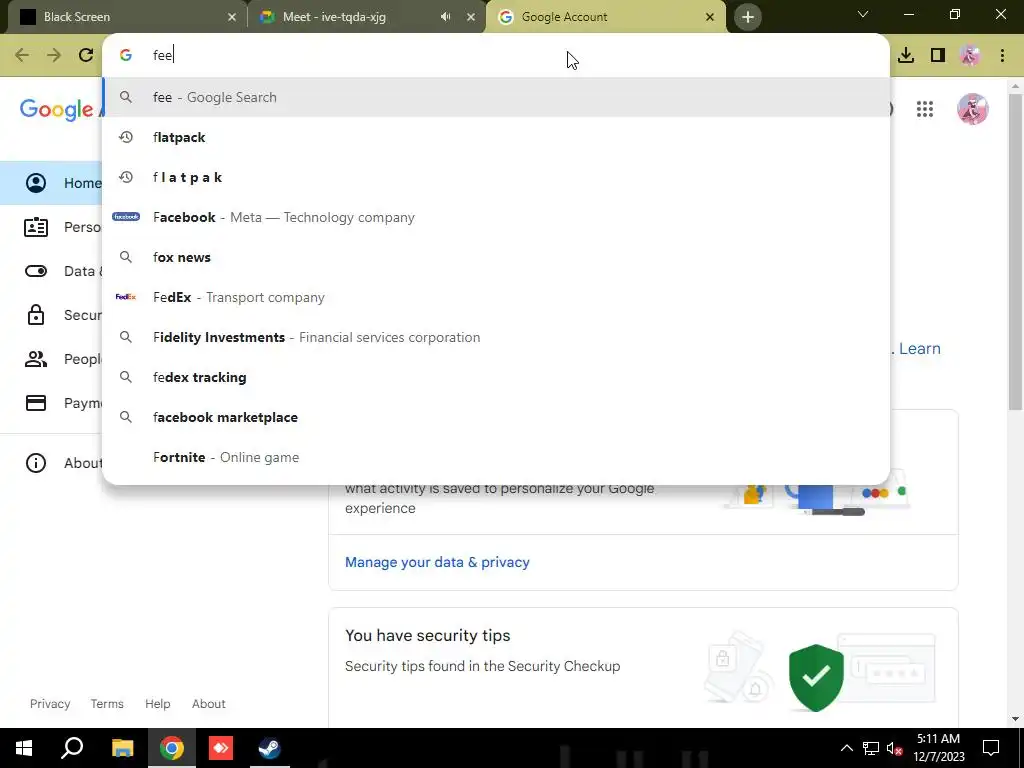Click the Chrome taskbar icon
This screenshot has height=768, width=1024.
(x=172, y=748)
